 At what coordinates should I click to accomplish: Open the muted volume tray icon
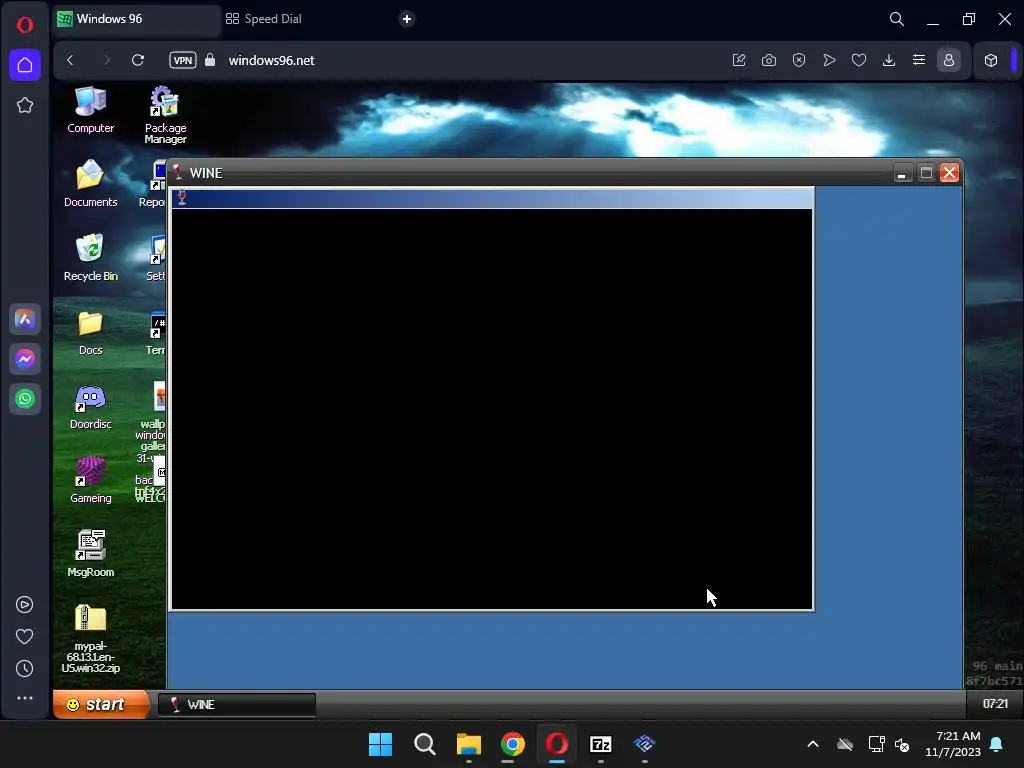[903, 744]
